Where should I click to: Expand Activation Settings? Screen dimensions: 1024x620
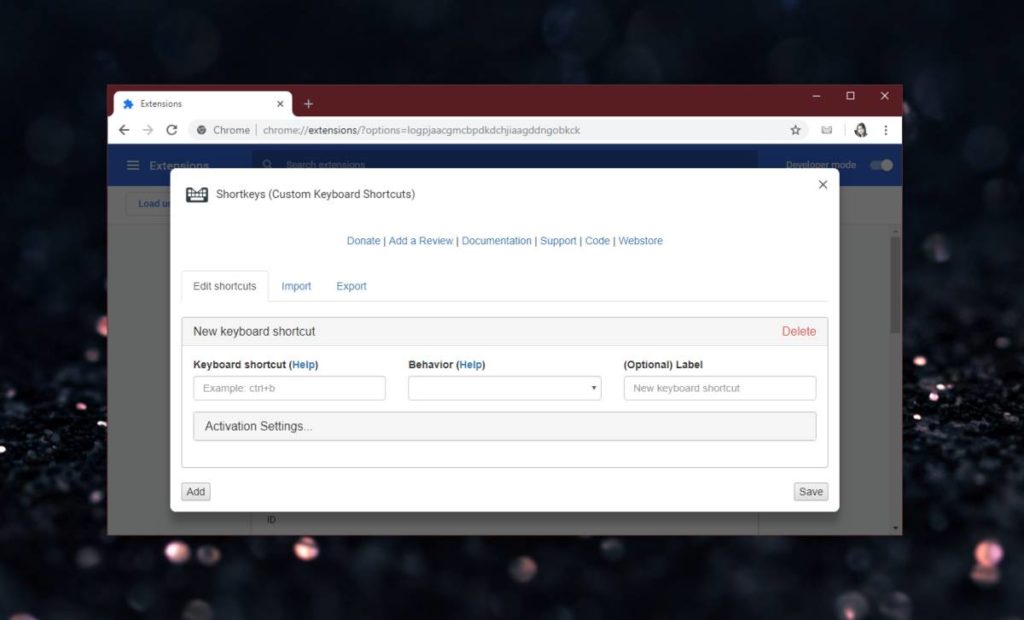[504, 426]
